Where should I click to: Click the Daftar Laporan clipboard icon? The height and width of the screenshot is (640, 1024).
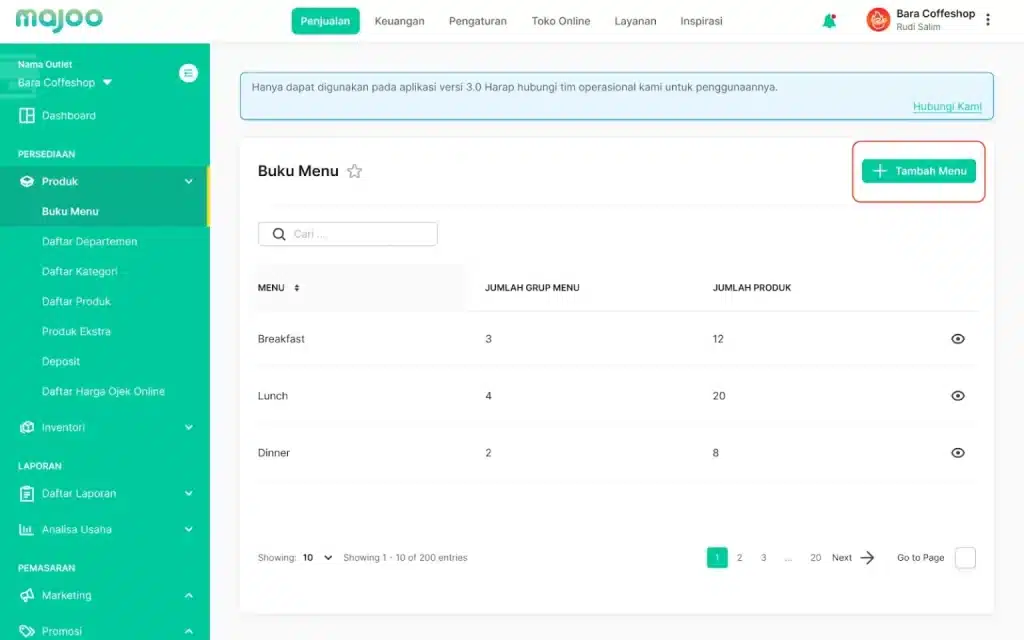pyautogui.click(x=27, y=494)
